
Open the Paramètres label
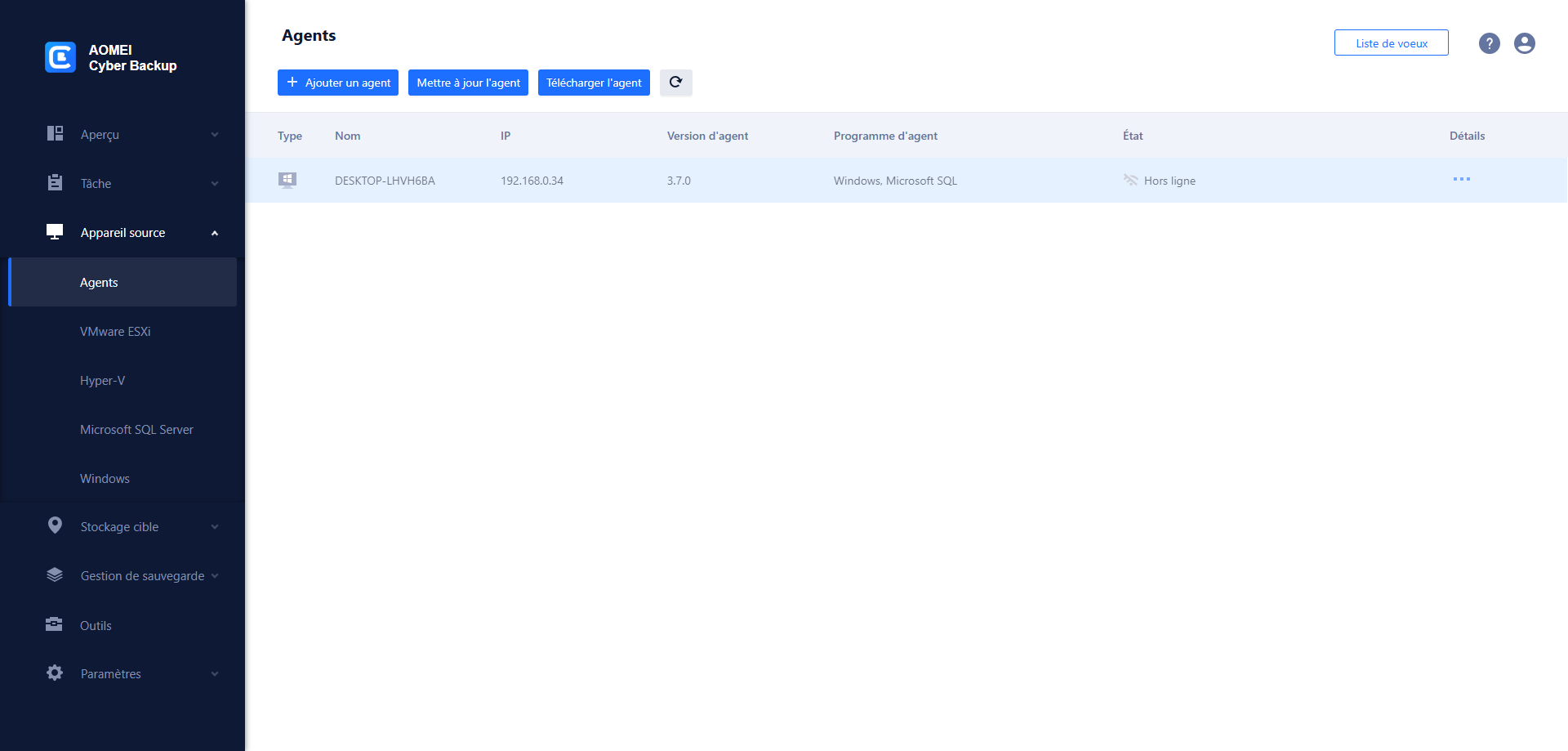pyautogui.click(x=110, y=674)
